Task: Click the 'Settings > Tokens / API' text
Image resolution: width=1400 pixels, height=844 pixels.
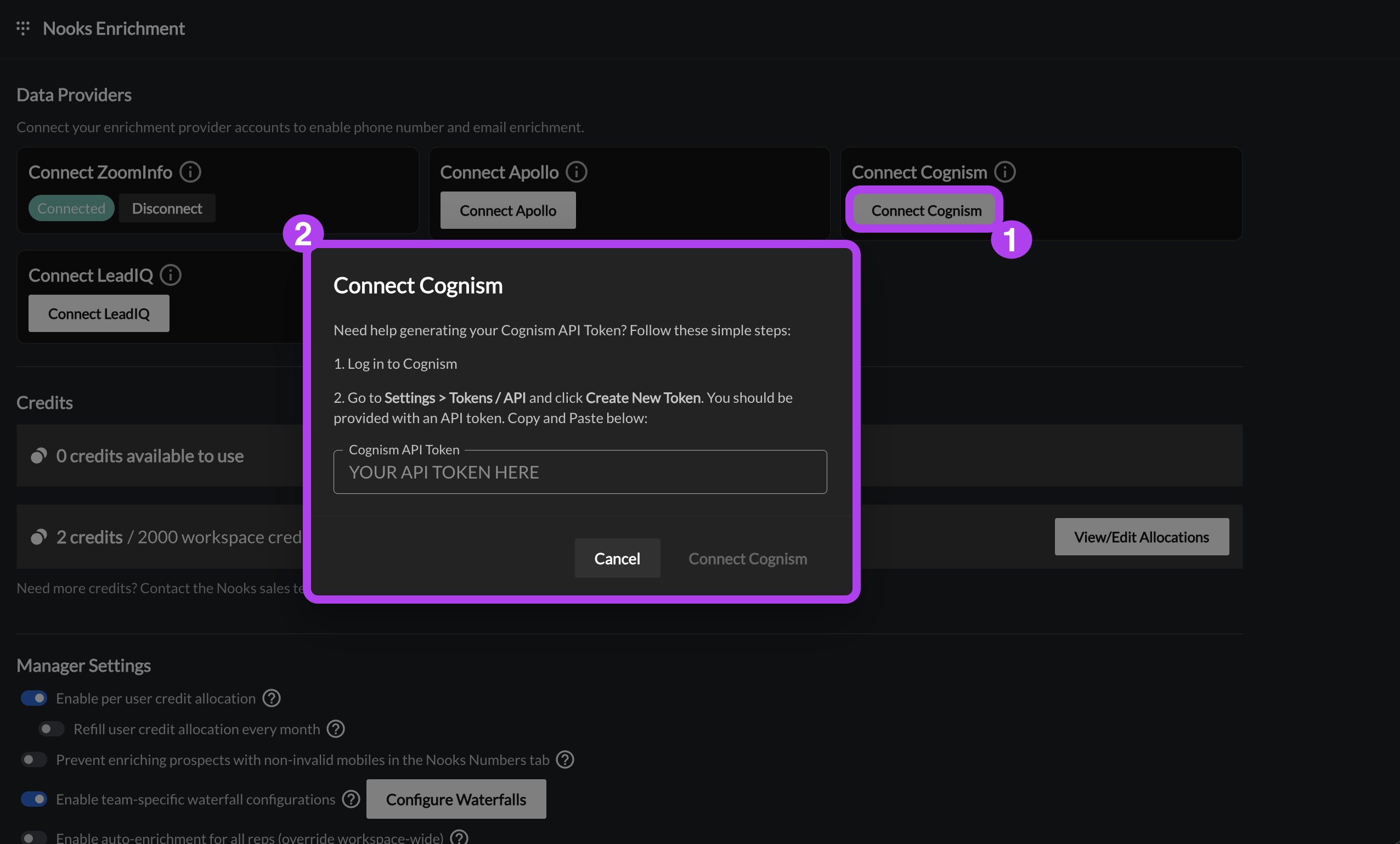Action: coord(455,397)
